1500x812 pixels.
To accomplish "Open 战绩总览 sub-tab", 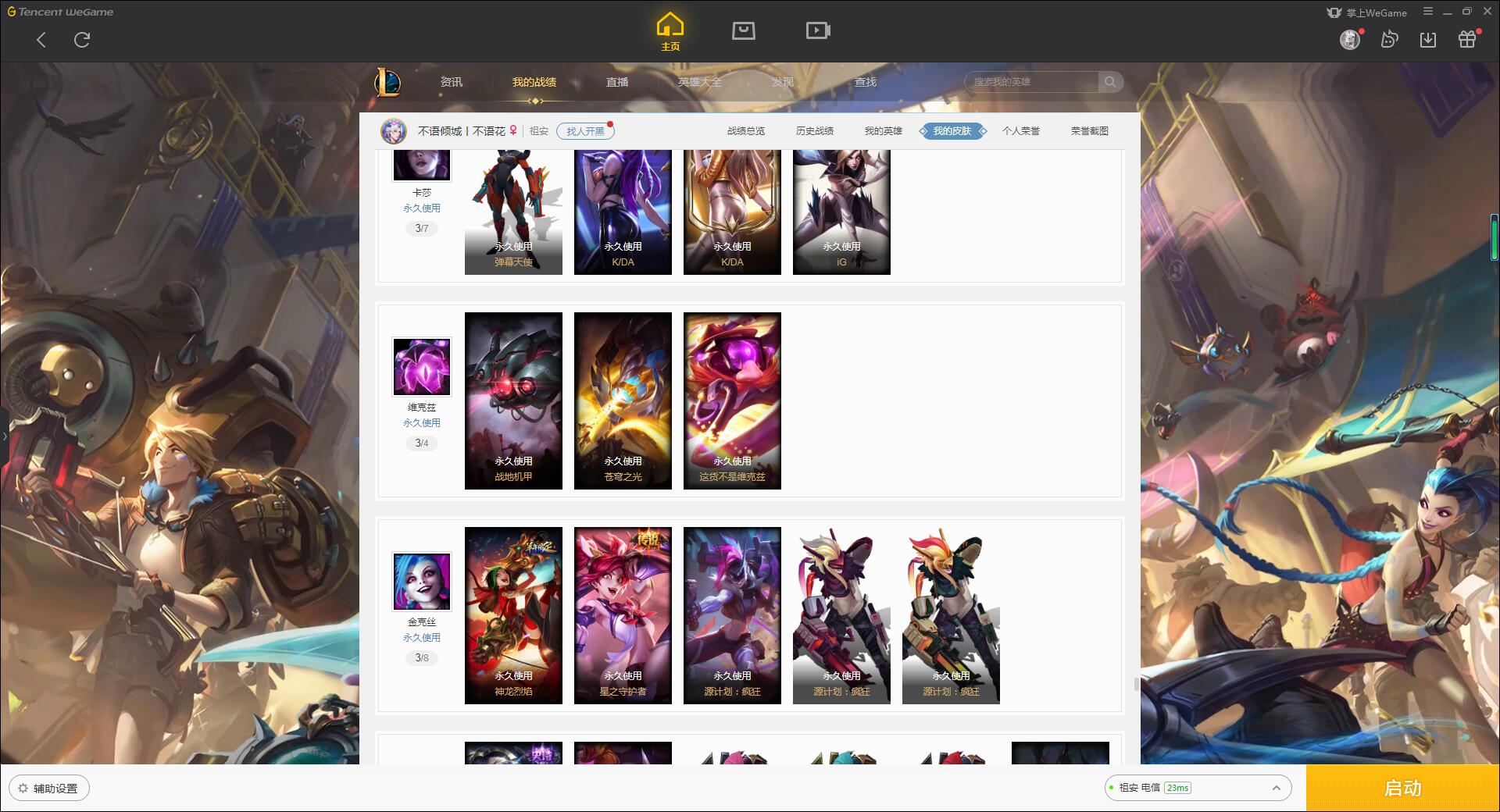I will pos(746,131).
